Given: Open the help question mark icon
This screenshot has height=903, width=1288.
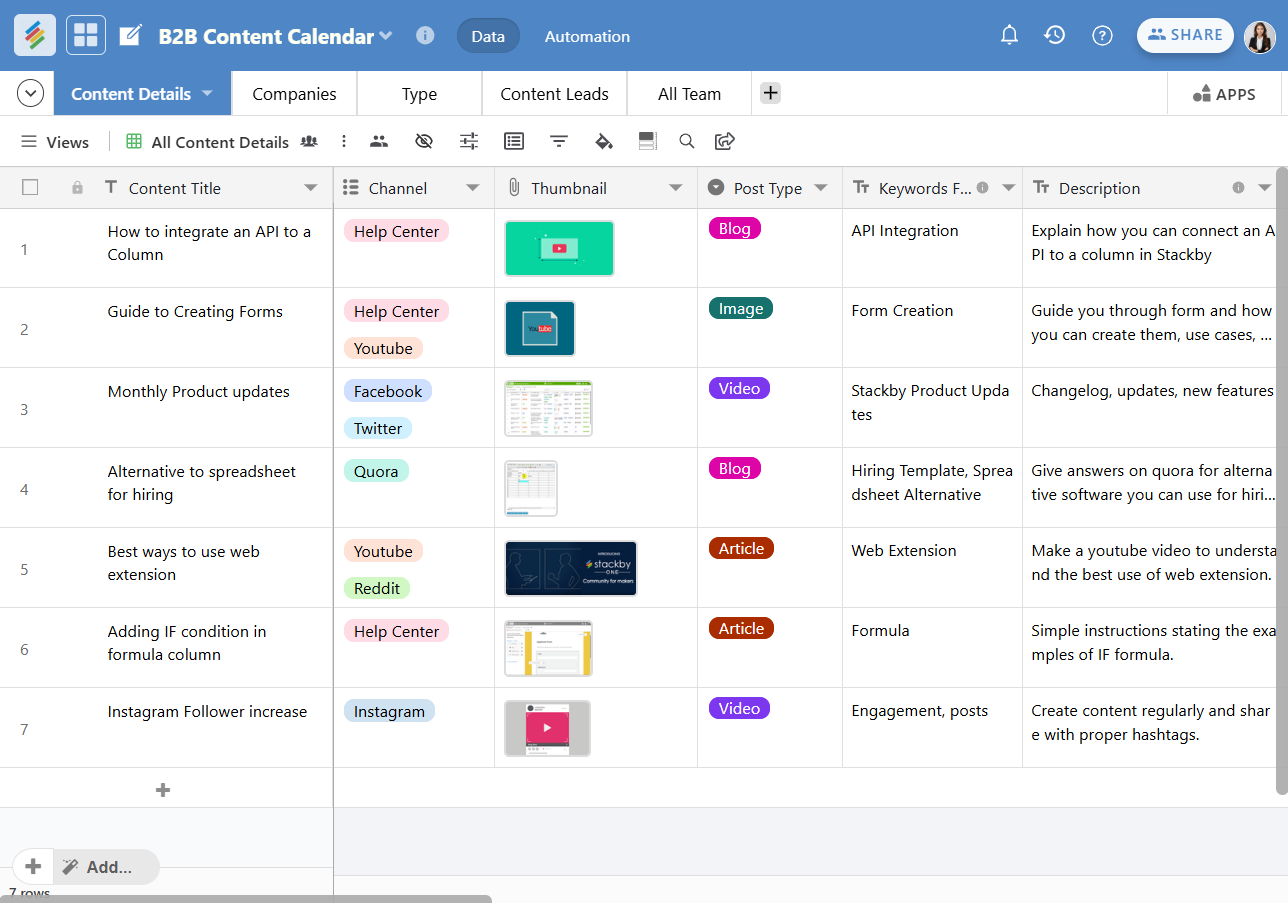Looking at the screenshot, I should [x=1102, y=35].
